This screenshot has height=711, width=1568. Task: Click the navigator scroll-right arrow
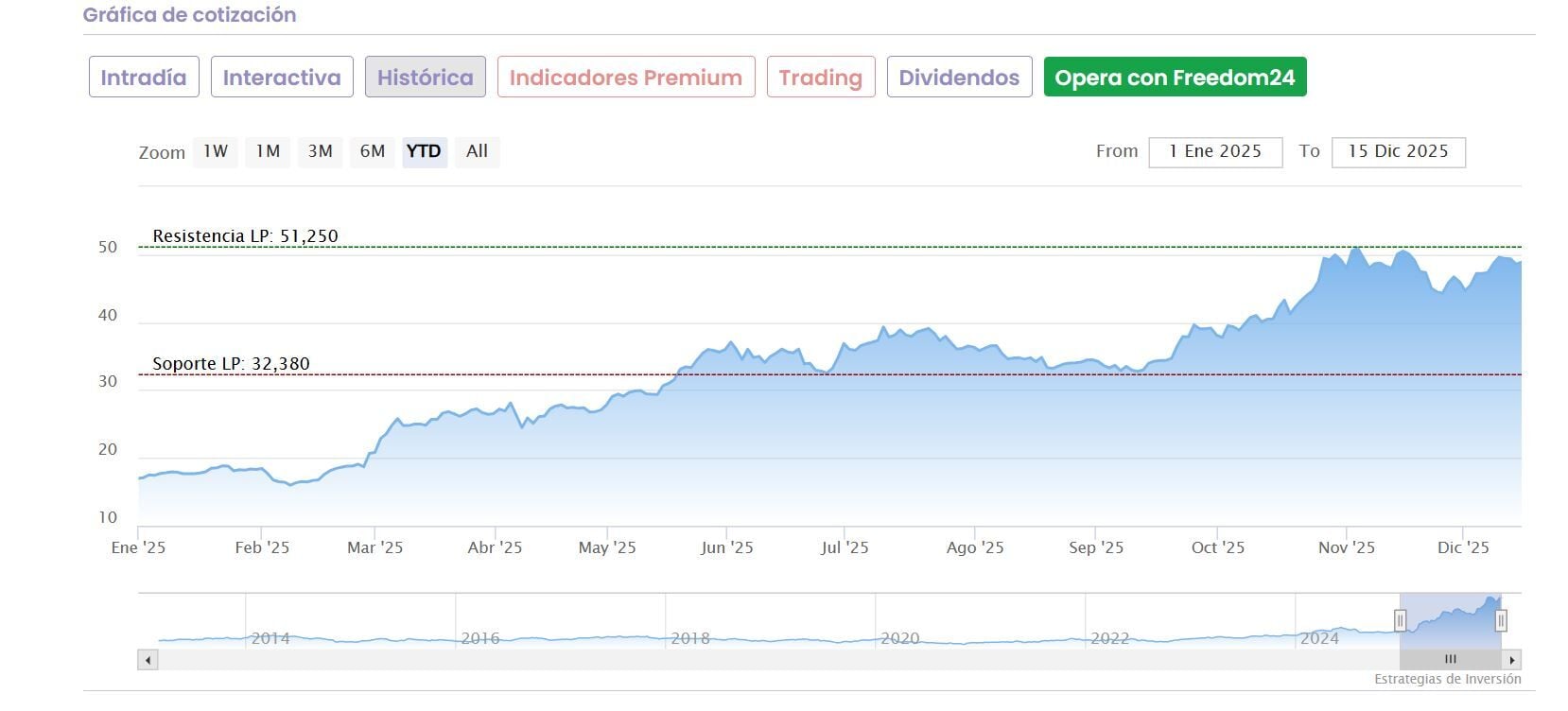tap(1512, 660)
